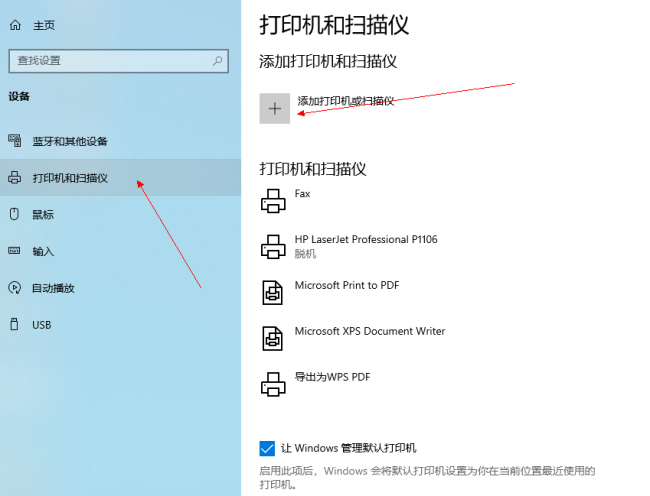Open the 主页 home page link

coord(44,26)
